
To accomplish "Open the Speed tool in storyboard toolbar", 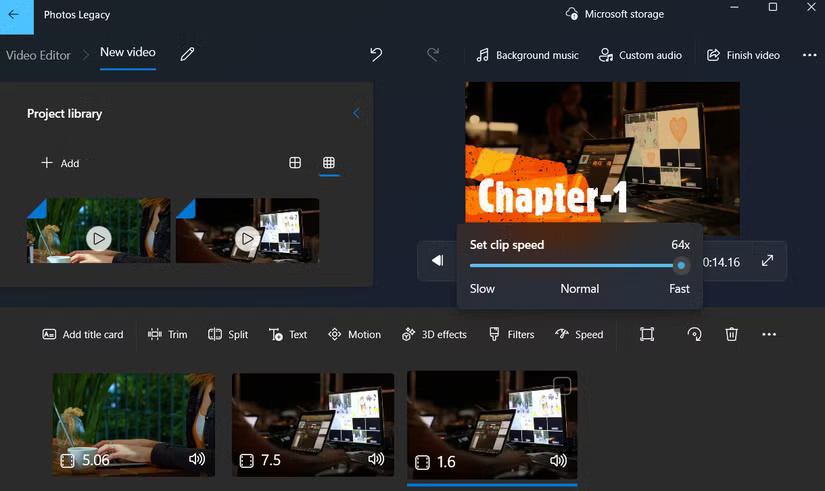I will pos(579,334).
